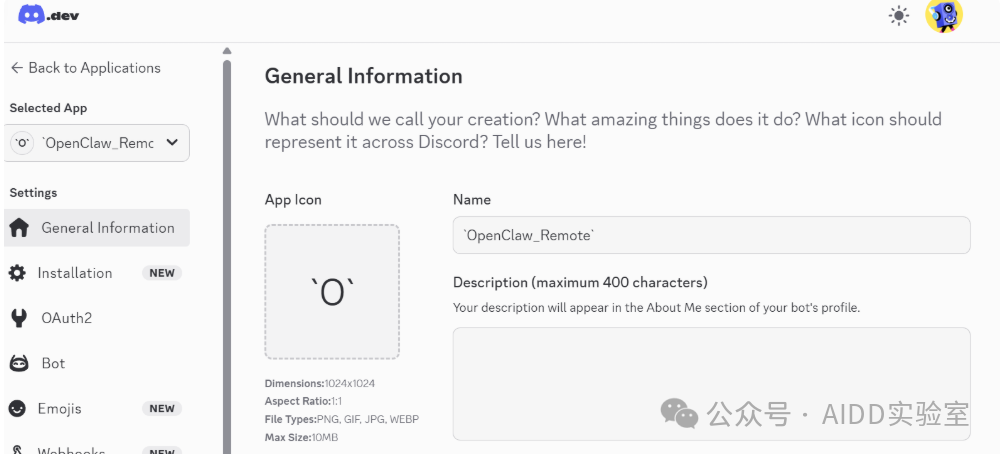The height and width of the screenshot is (454, 1001).
Task: Click the NEW badge next to Installation
Action: tap(162, 273)
